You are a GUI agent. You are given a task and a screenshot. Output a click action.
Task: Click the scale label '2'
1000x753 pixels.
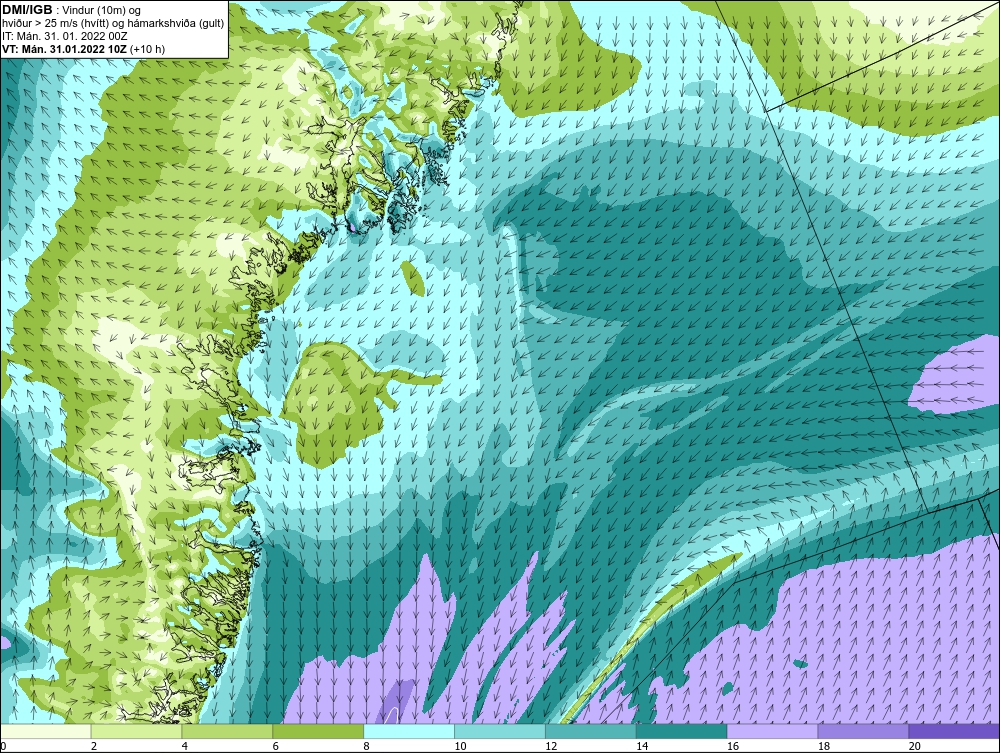[94, 746]
